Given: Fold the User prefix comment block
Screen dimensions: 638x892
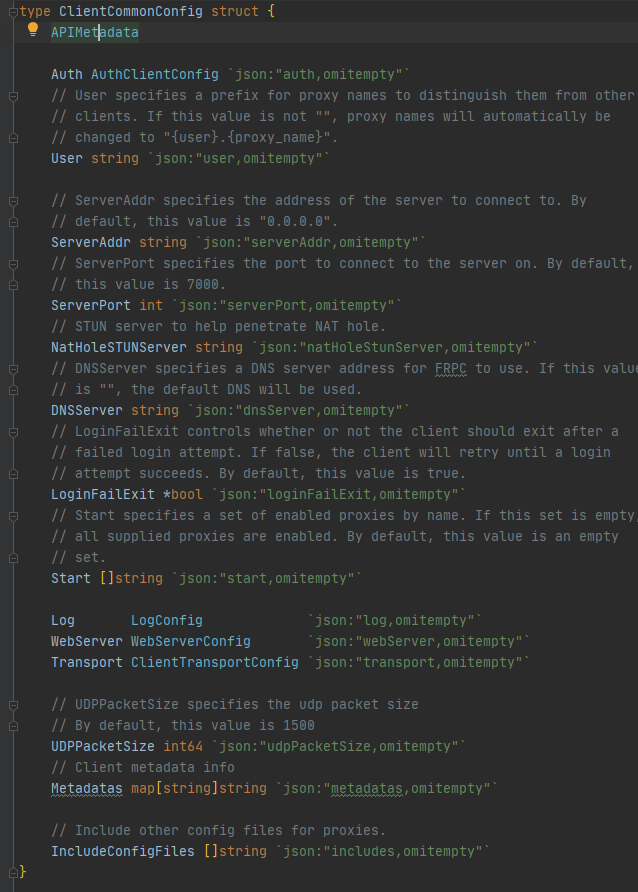Looking at the screenshot, I should pos(13,96).
